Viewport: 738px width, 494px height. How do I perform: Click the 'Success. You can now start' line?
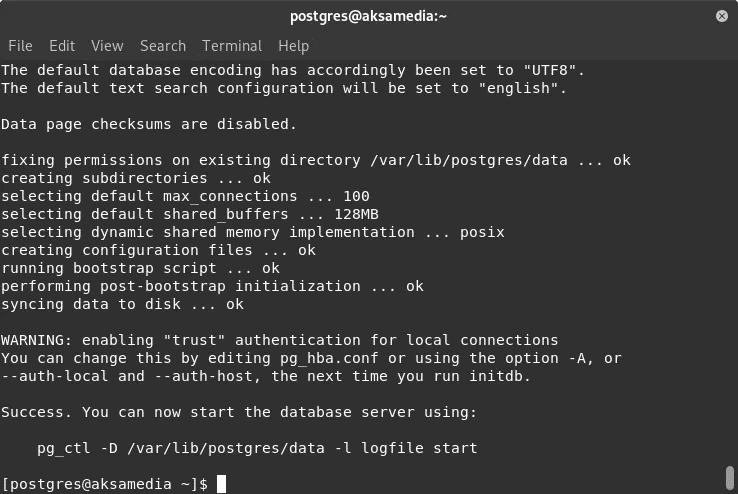pos(239,412)
